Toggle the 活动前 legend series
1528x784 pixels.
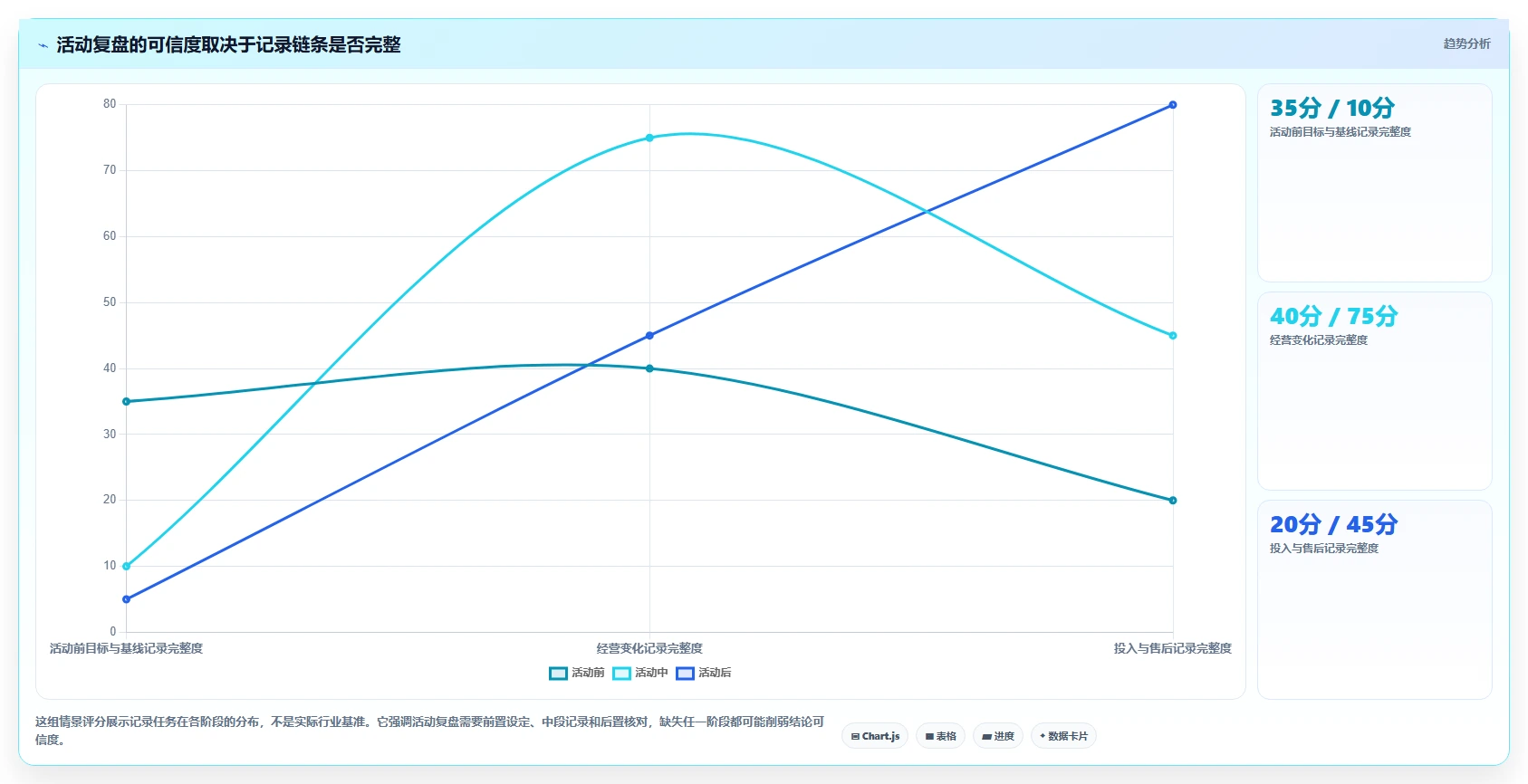(x=577, y=673)
